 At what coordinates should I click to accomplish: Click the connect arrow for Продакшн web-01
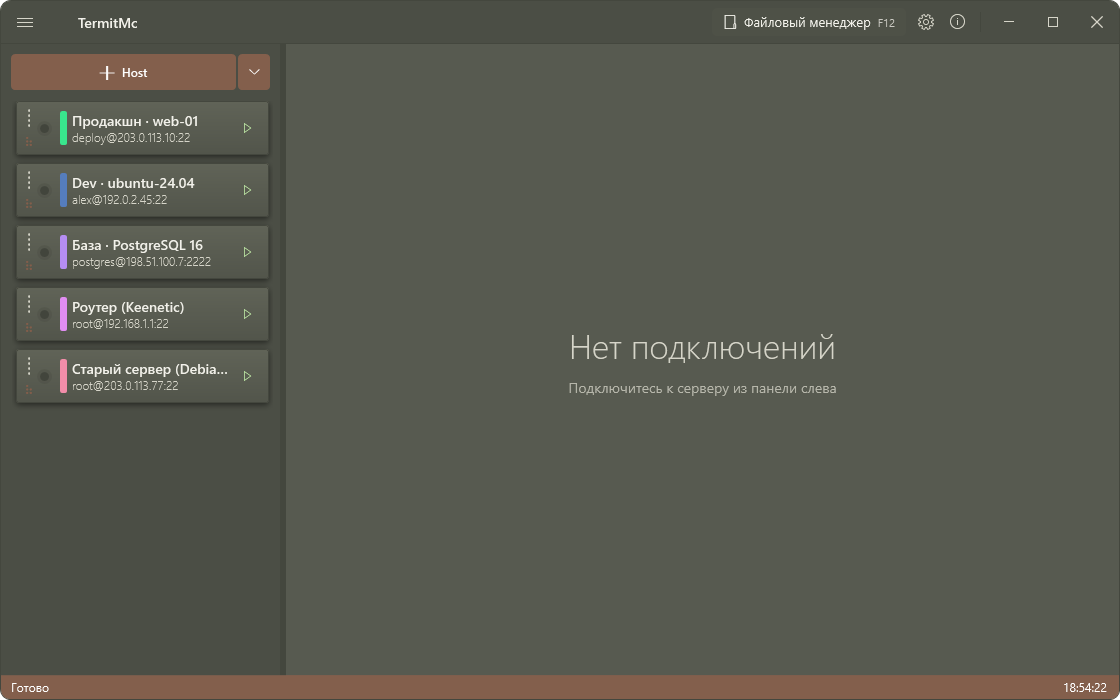coord(247,129)
